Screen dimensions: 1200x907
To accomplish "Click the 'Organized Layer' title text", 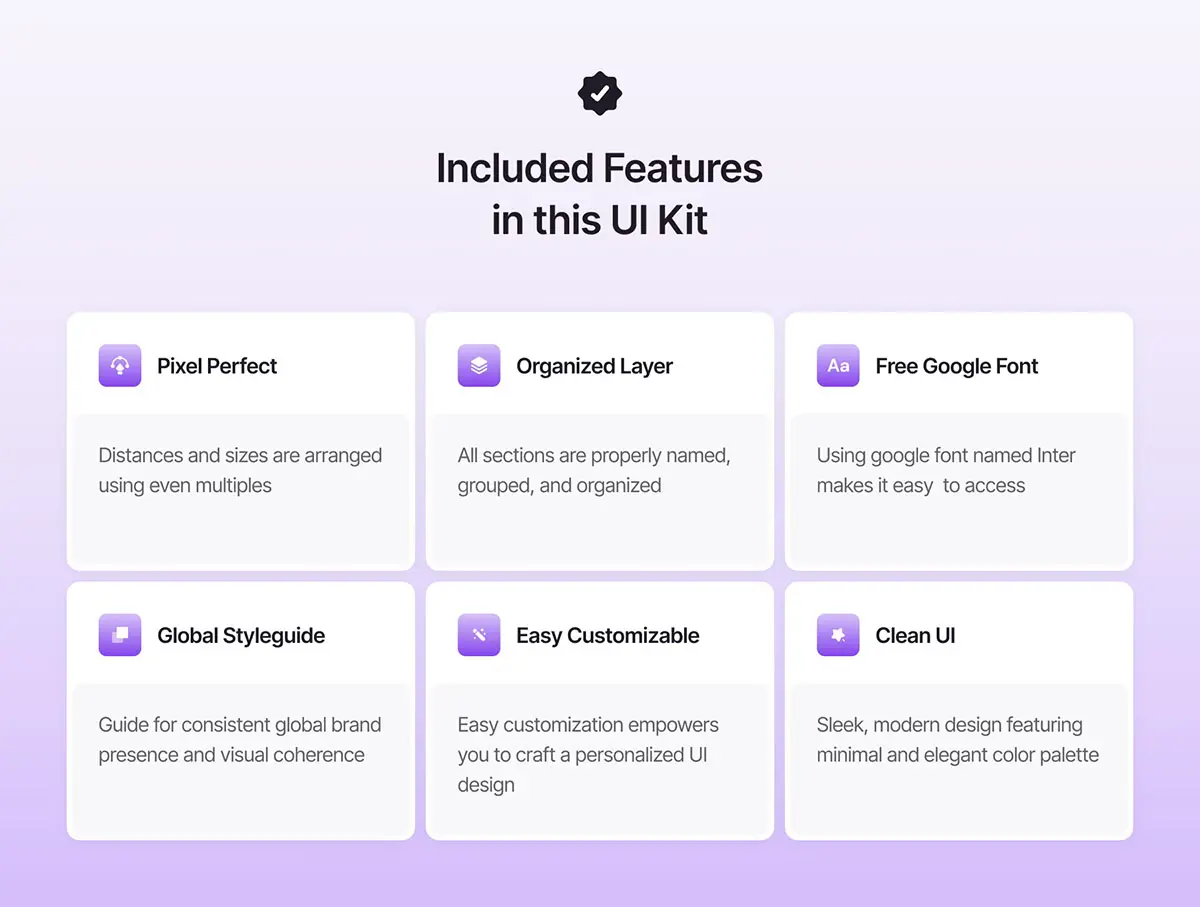I will (x=594, y=366).
